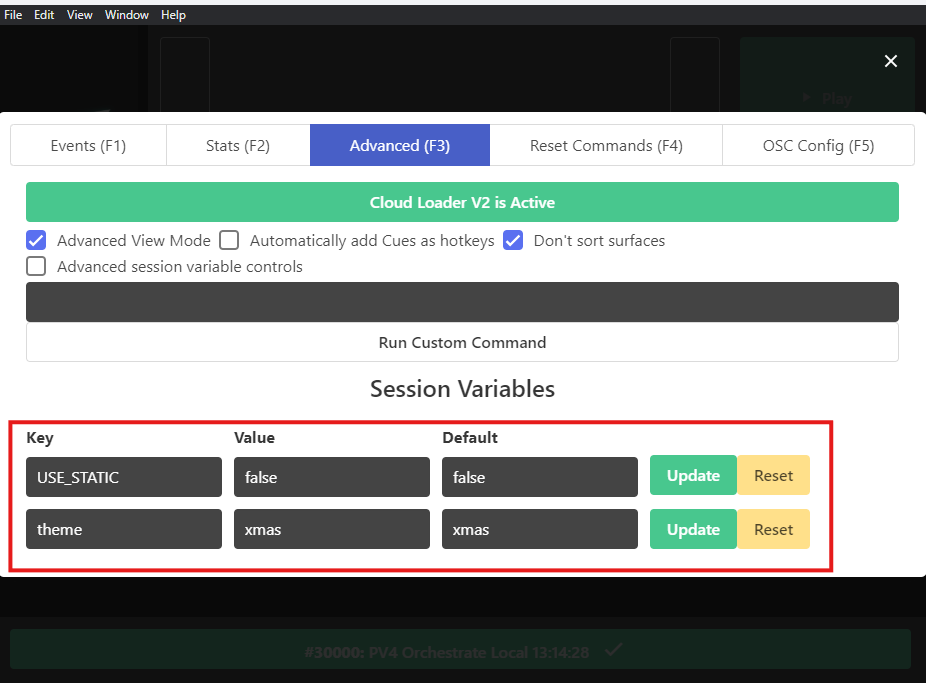
Task: Uncheck Don't sort surfaces
Action: [x=513, y=240]
